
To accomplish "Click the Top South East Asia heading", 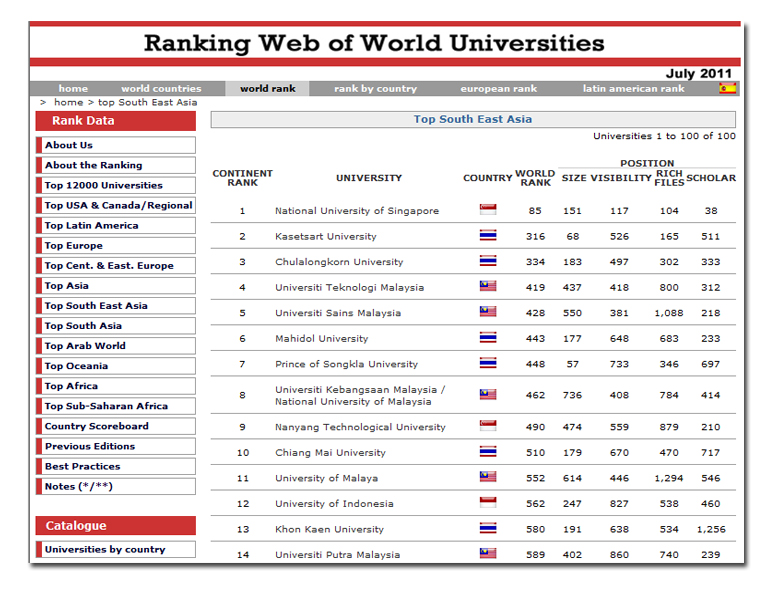I will [x=473, y=119].
